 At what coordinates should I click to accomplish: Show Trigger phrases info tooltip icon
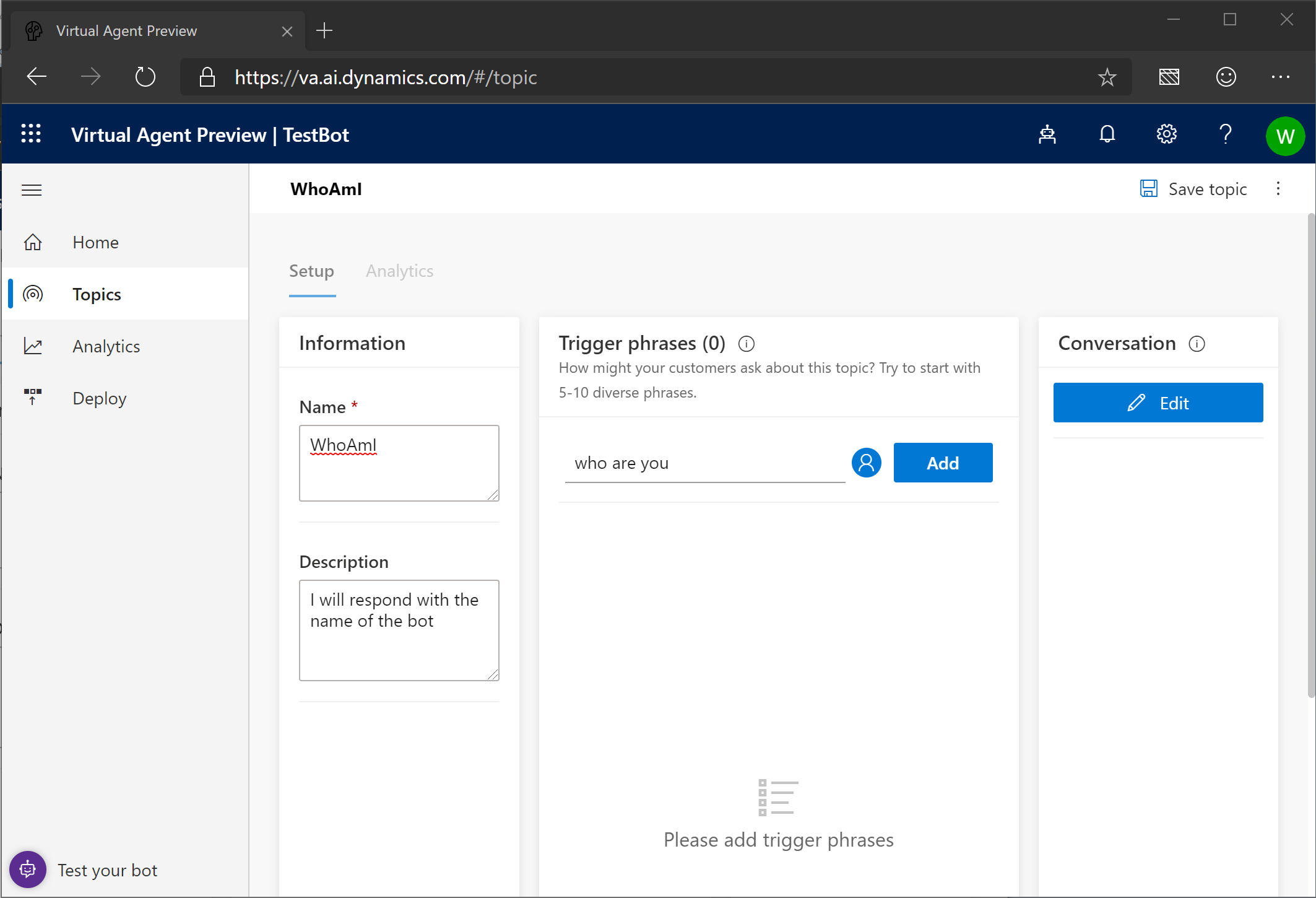(747, 343)
